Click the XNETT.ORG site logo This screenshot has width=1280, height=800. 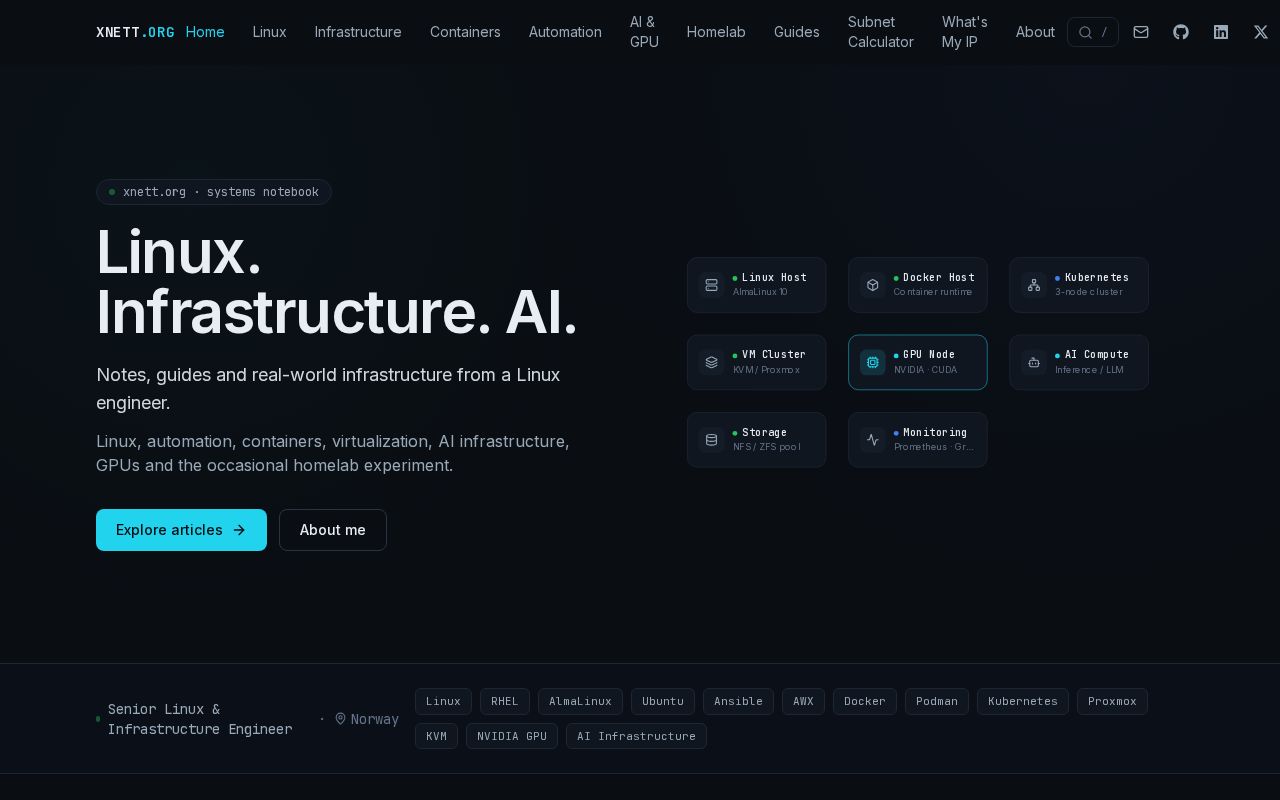pos(135,32)
